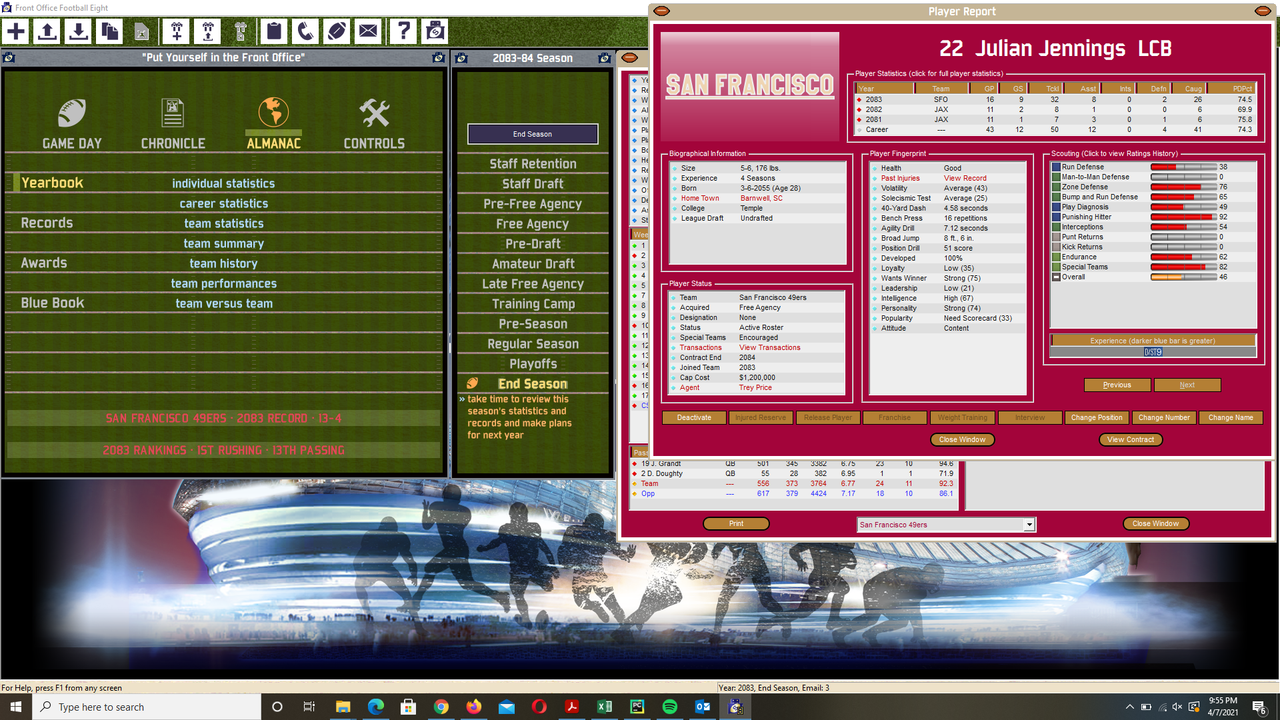Click the Windows search box
1280x720 pixels.
[147, 707]
